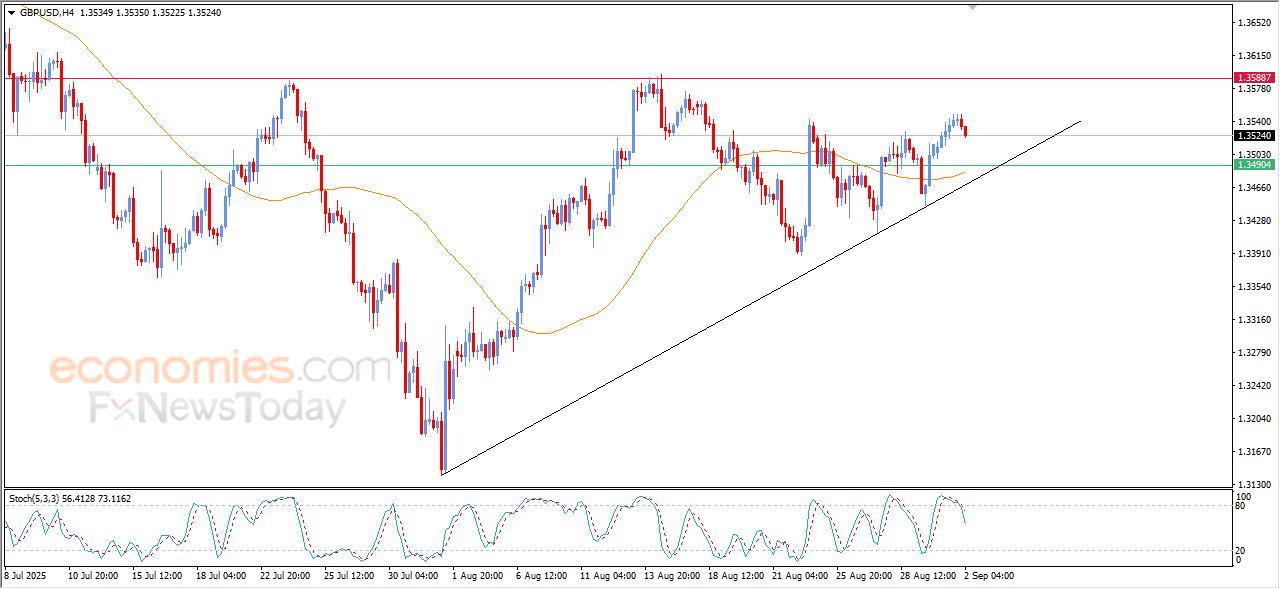The width and height of the screenshot is (1280, 589).
Task: Click the 1.33160 price axis label
Action: pos(1254,319)
